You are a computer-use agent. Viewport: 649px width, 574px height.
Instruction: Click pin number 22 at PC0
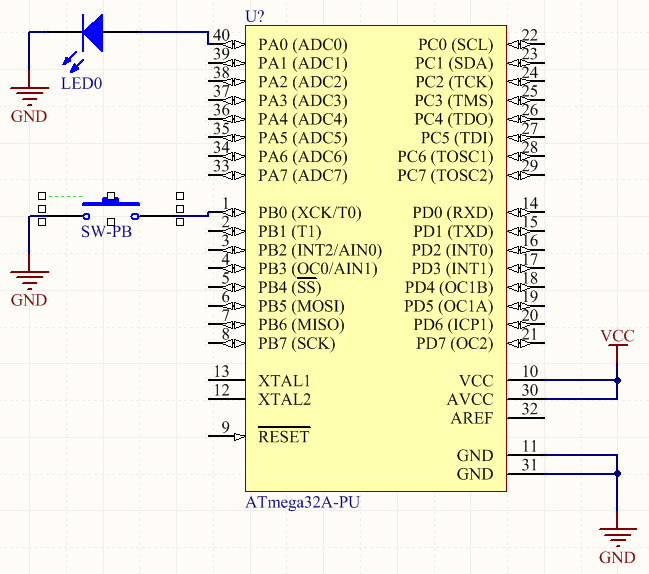coord(530,35)
